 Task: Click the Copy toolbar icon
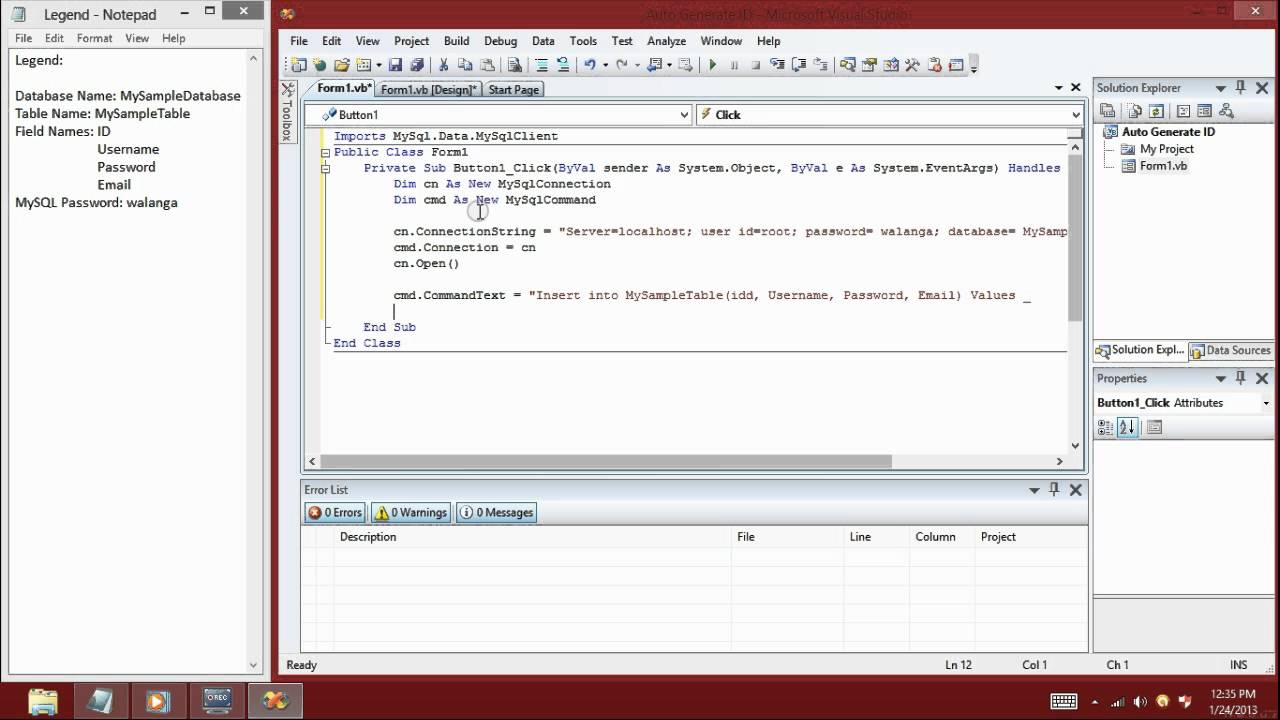pyautogui.click(x=465, y=65)
